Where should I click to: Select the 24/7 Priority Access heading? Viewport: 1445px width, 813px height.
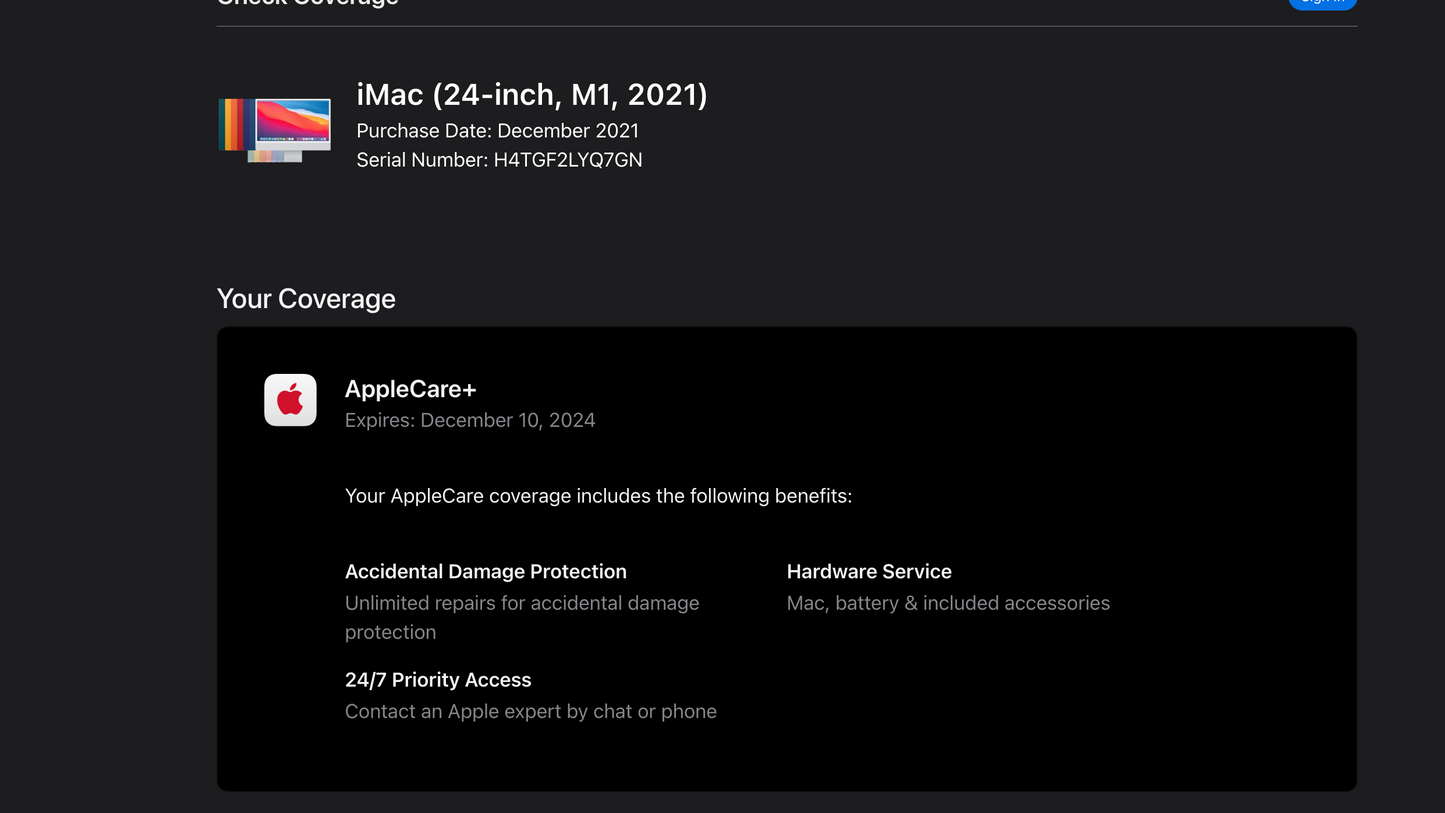pos(437,680)
